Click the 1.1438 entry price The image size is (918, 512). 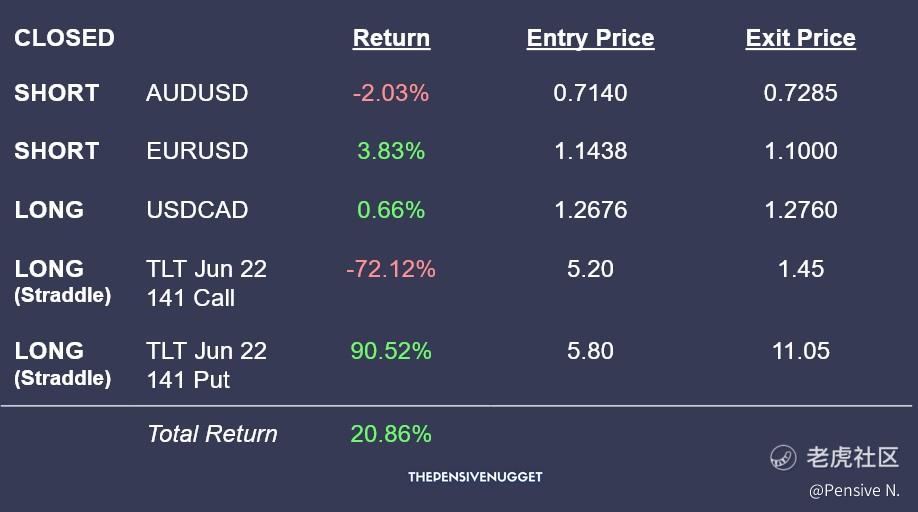590,151
